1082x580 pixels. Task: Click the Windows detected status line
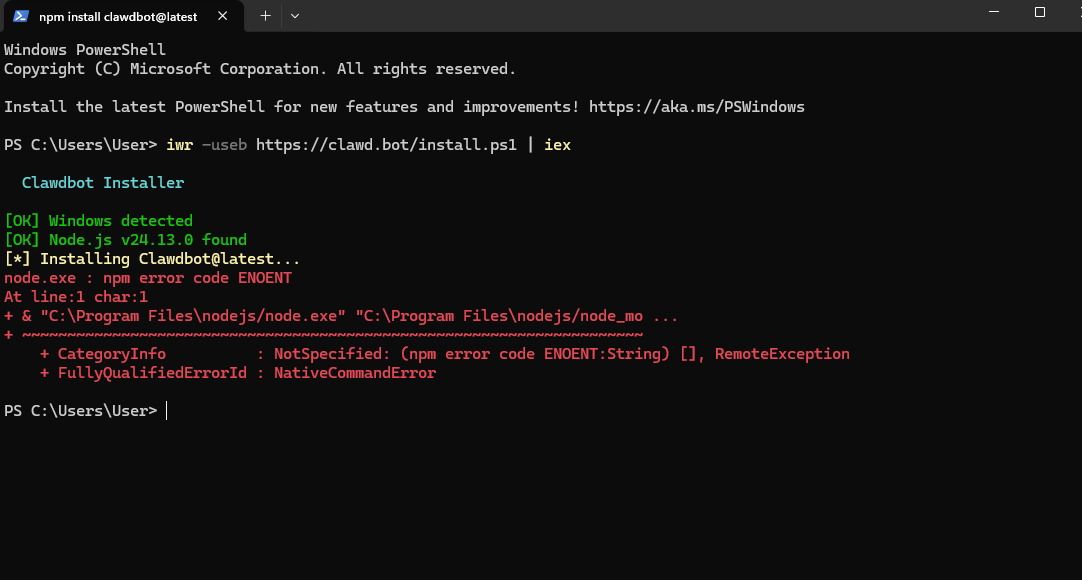point(98,221)
